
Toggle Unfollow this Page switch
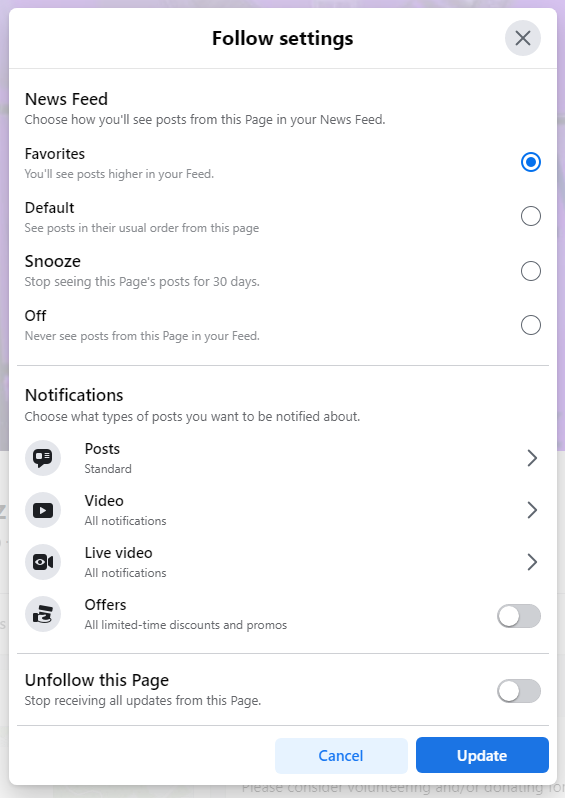tap(519, 691)
